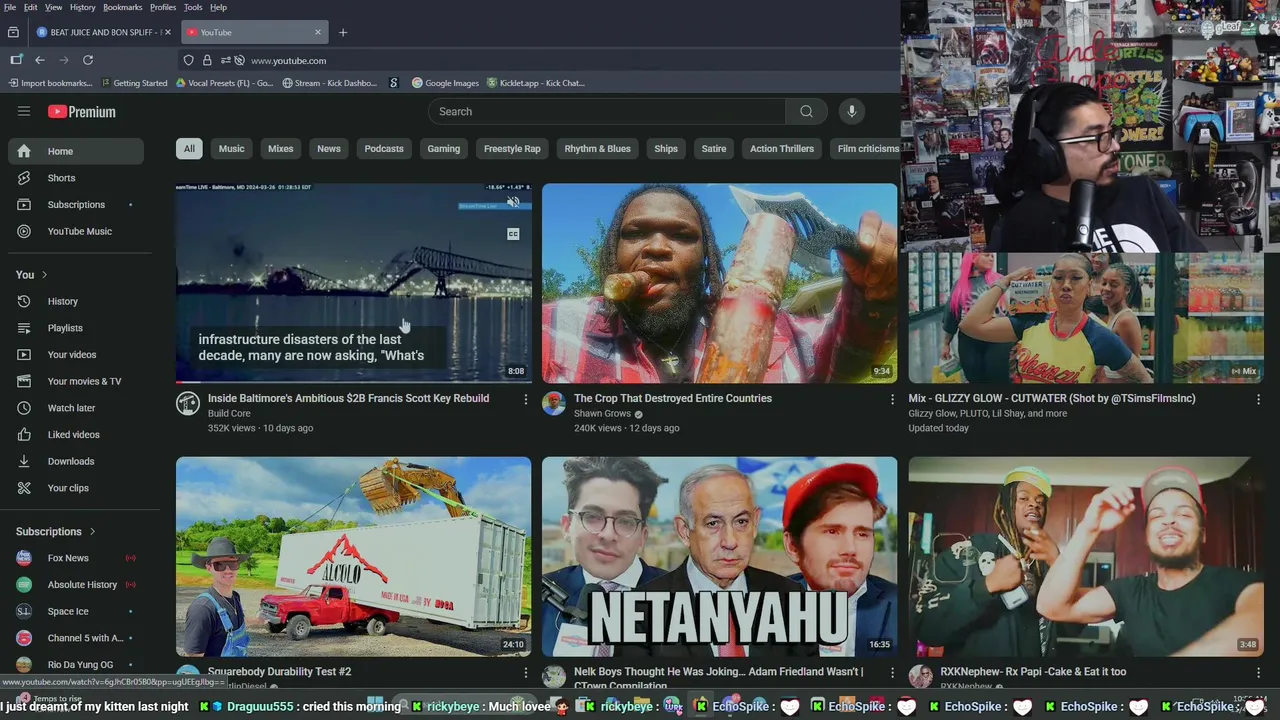The width and height of the screenshot is (1280, 720).
Task: Open a new browser tab
Action: coord(343,32)
